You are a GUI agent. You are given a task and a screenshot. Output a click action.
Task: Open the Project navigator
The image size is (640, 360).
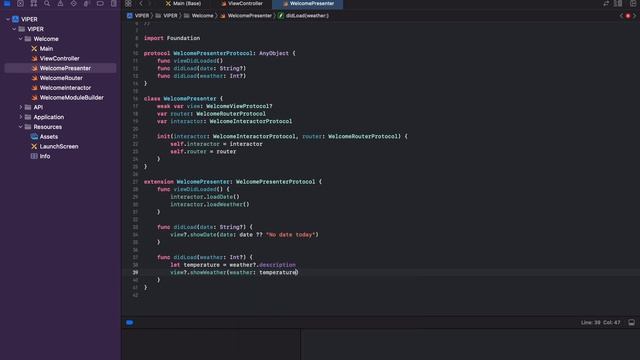(x=7, y=3)
